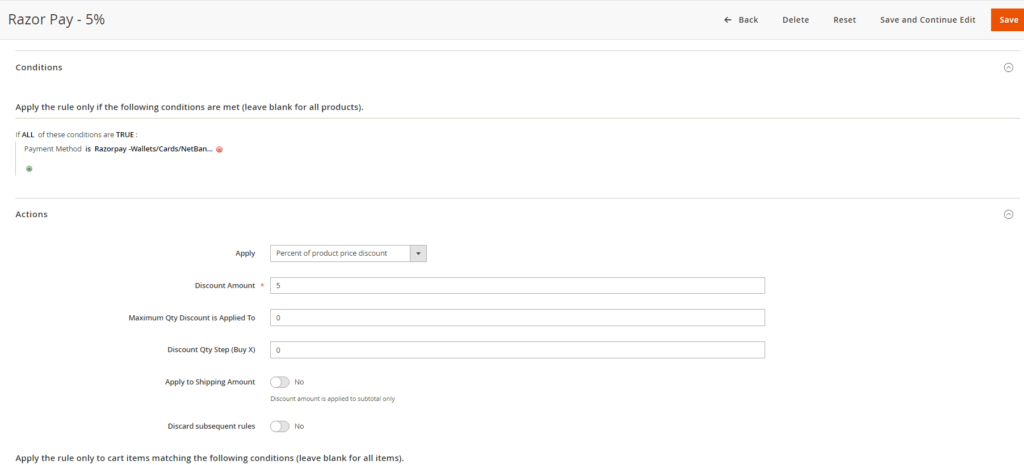Collapse the Conditions section
Screen dimensions: 1024x465
(1008, 67)
